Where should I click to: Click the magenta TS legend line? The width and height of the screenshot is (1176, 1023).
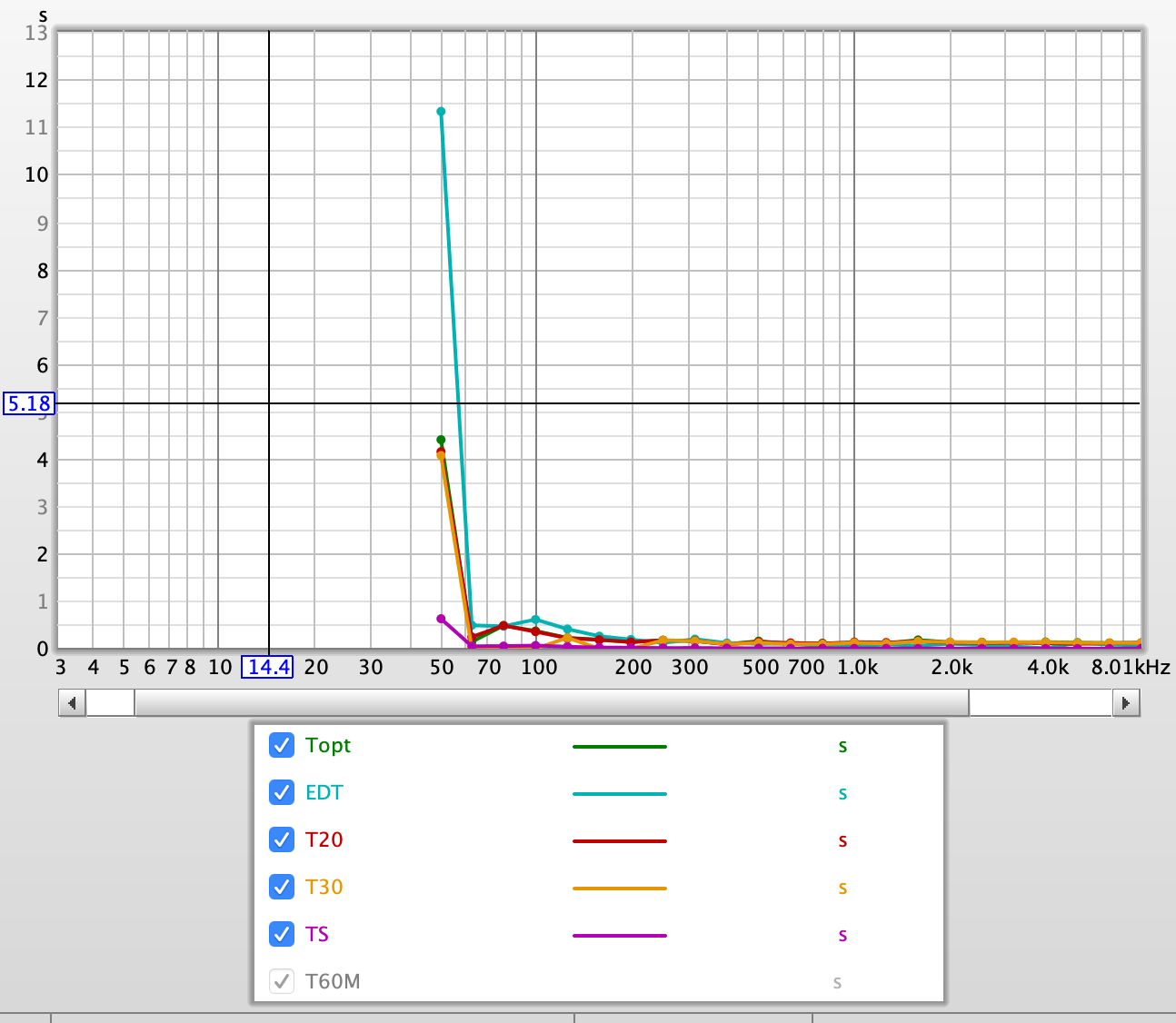coord(620,936)
